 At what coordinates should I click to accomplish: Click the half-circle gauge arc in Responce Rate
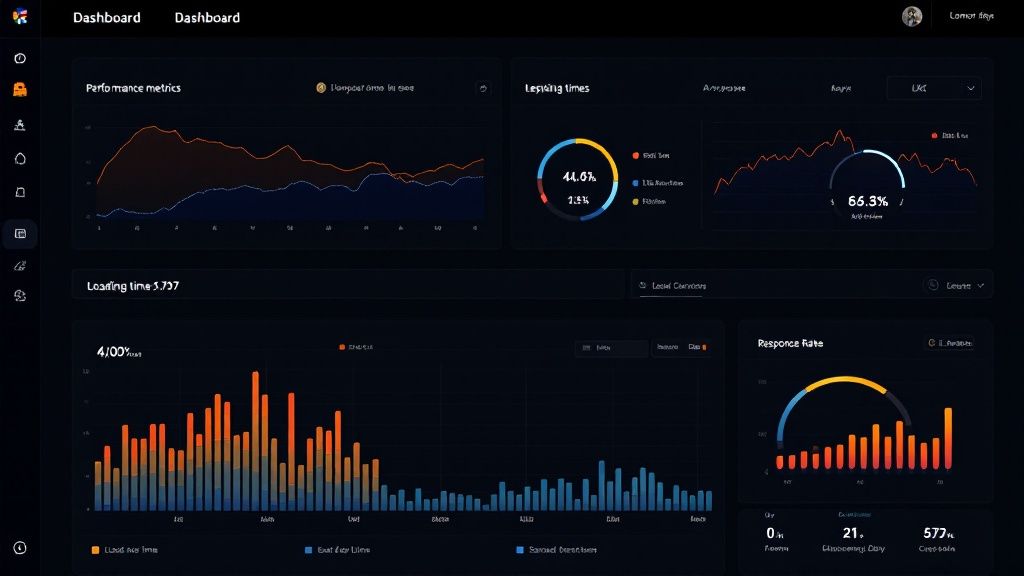(843, 381)
